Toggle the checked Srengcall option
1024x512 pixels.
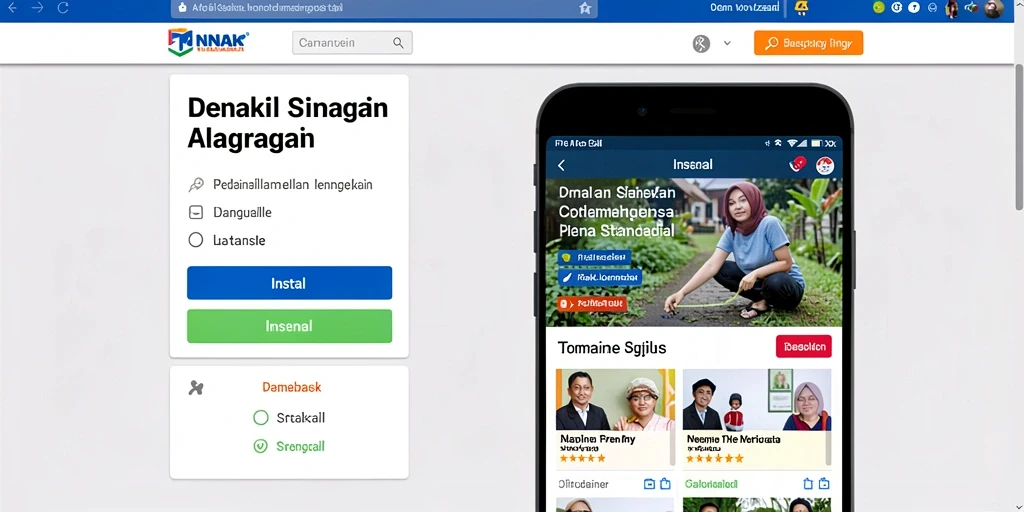[261, 447]
